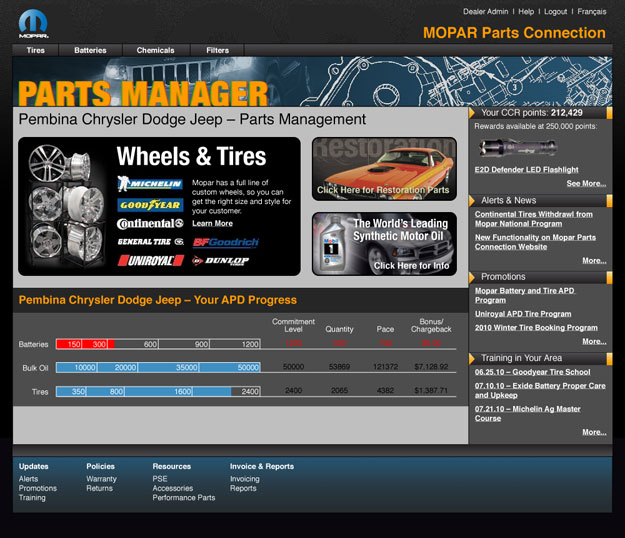Open the Restoration Parts banner

pos(384,169)
